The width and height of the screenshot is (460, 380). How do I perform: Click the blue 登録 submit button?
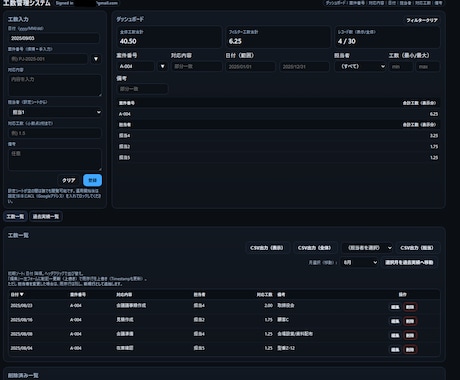click(92, 180)
